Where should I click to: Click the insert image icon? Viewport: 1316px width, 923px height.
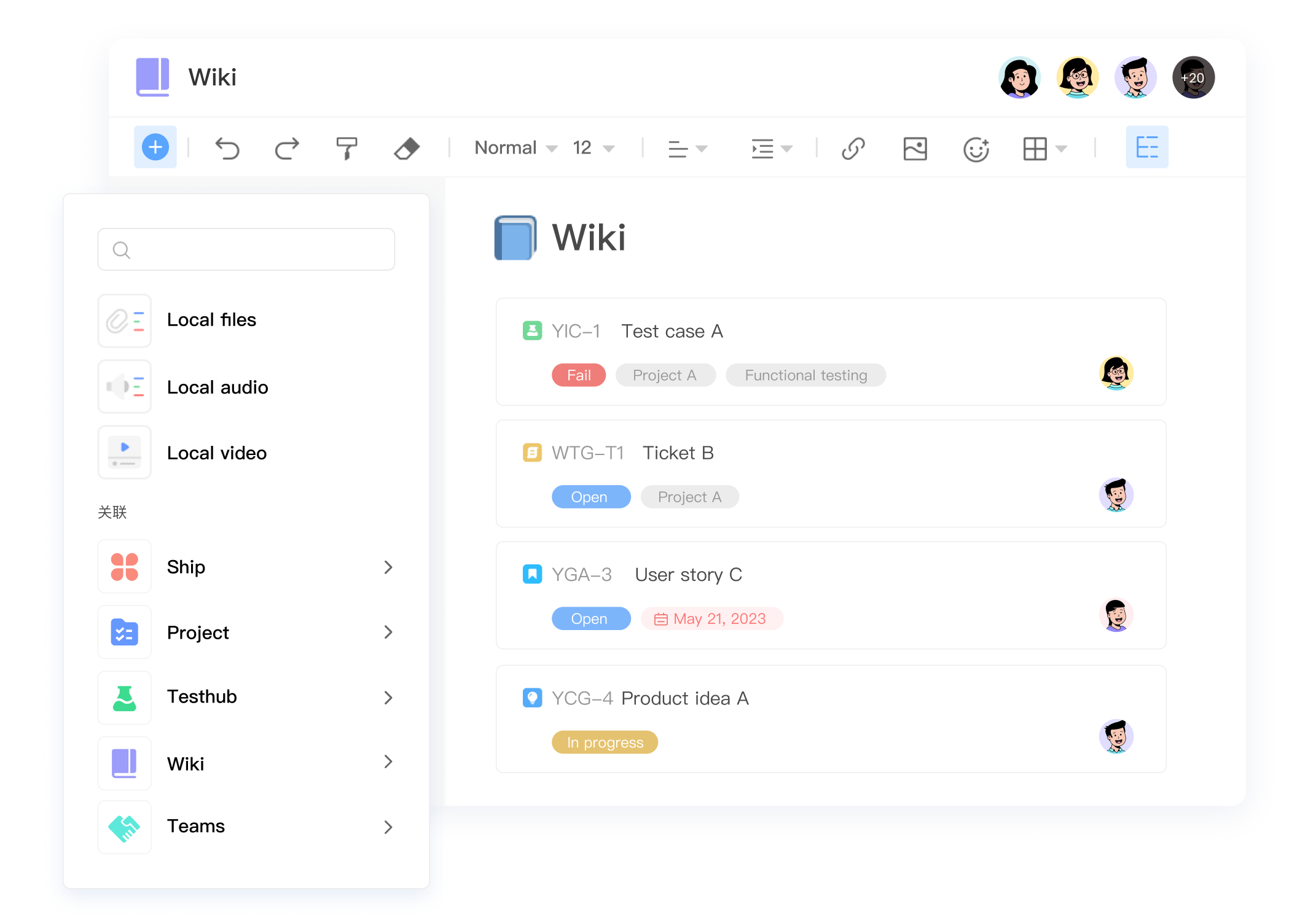pos(915,148)
